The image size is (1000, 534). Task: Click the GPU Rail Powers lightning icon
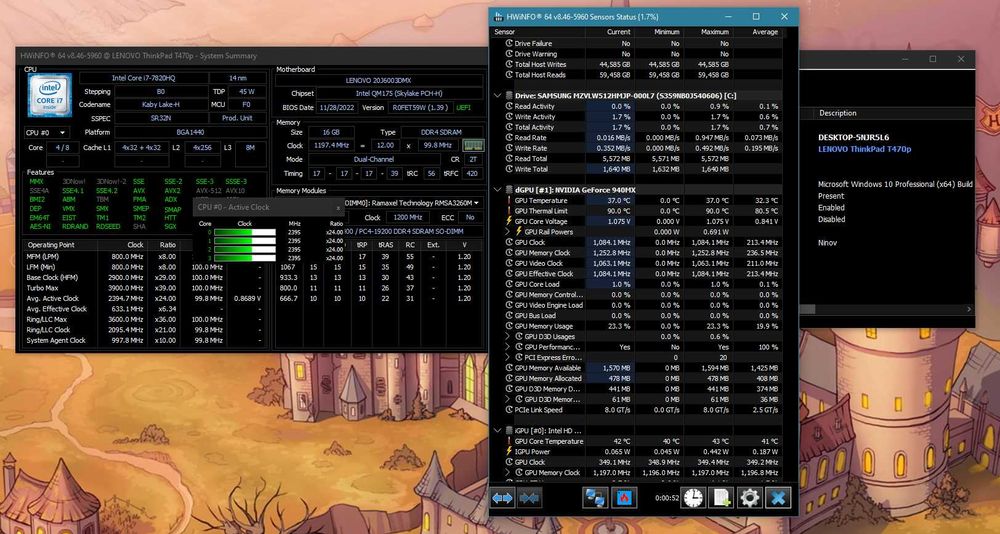click(x=518, y=232)
